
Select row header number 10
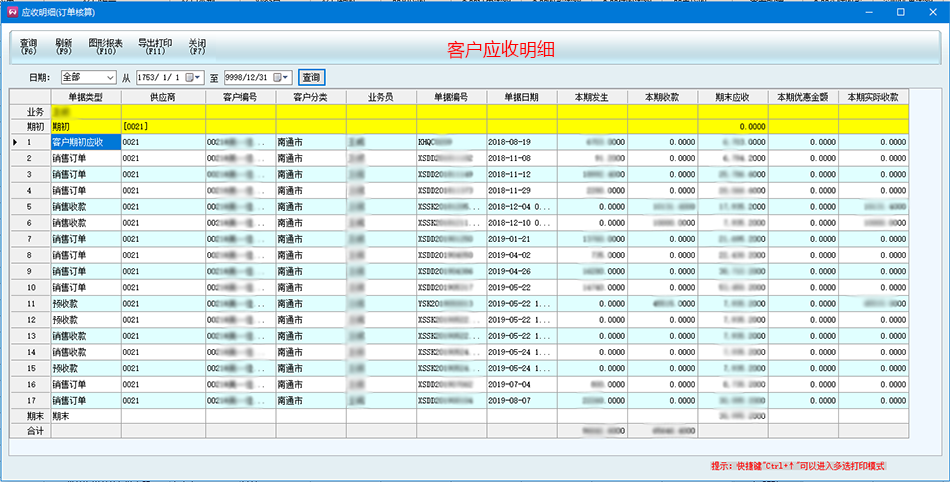tap(30, 288)
